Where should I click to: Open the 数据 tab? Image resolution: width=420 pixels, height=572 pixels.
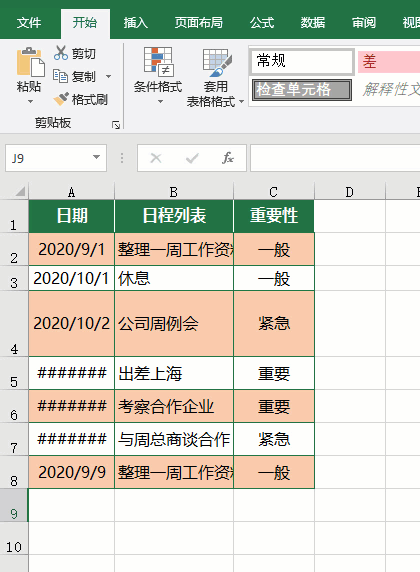click(313, 23)
